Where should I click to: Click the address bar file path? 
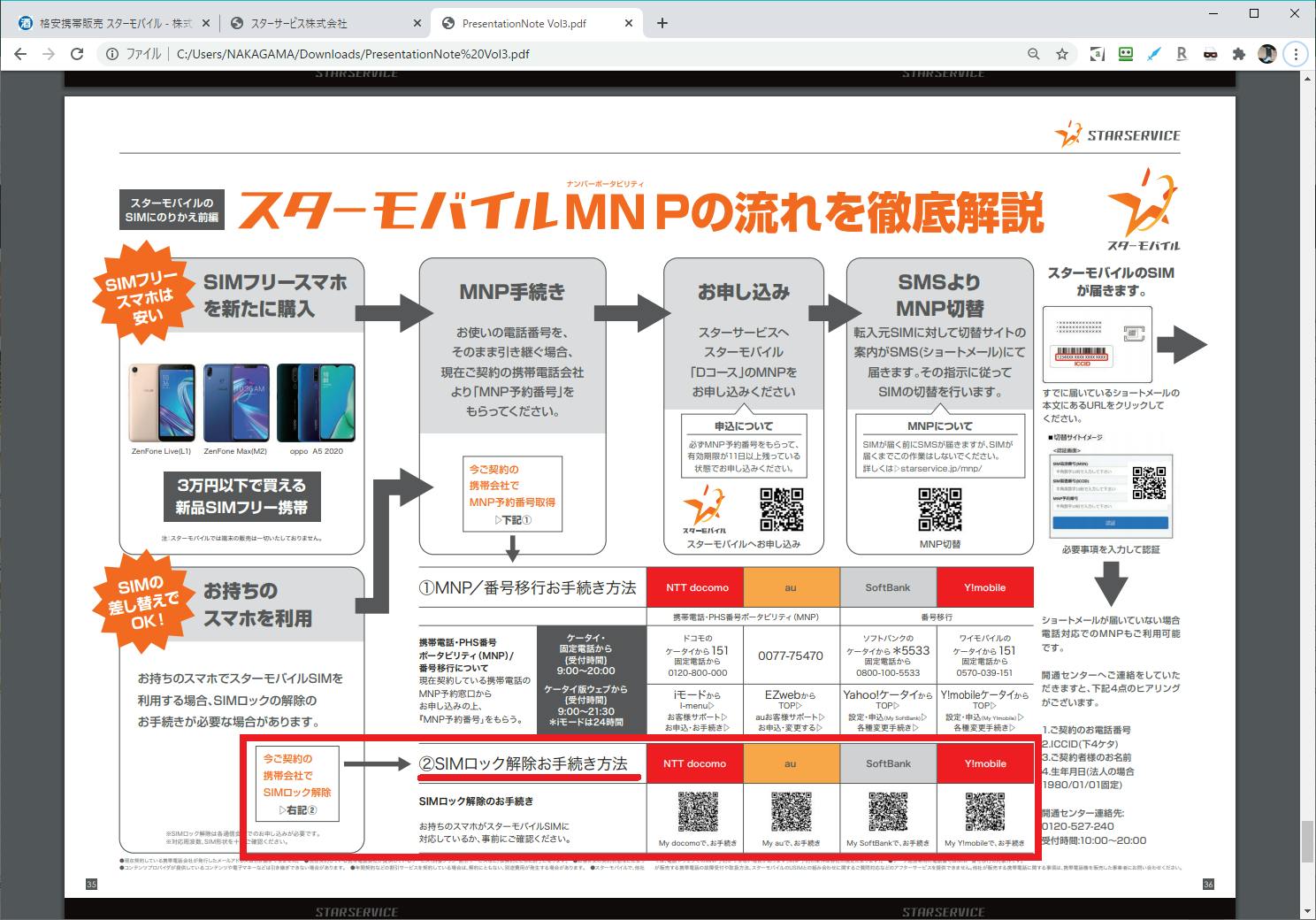coord(354,54)
